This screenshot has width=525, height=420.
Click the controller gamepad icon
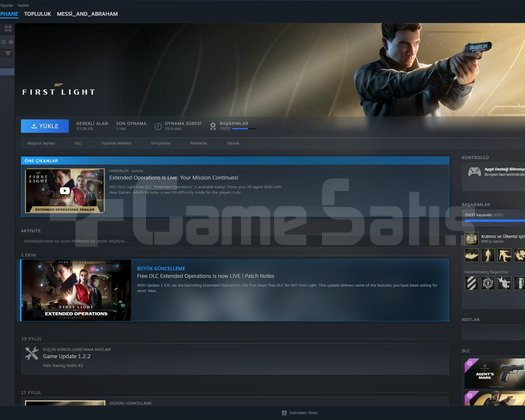(x=474, y=172)
